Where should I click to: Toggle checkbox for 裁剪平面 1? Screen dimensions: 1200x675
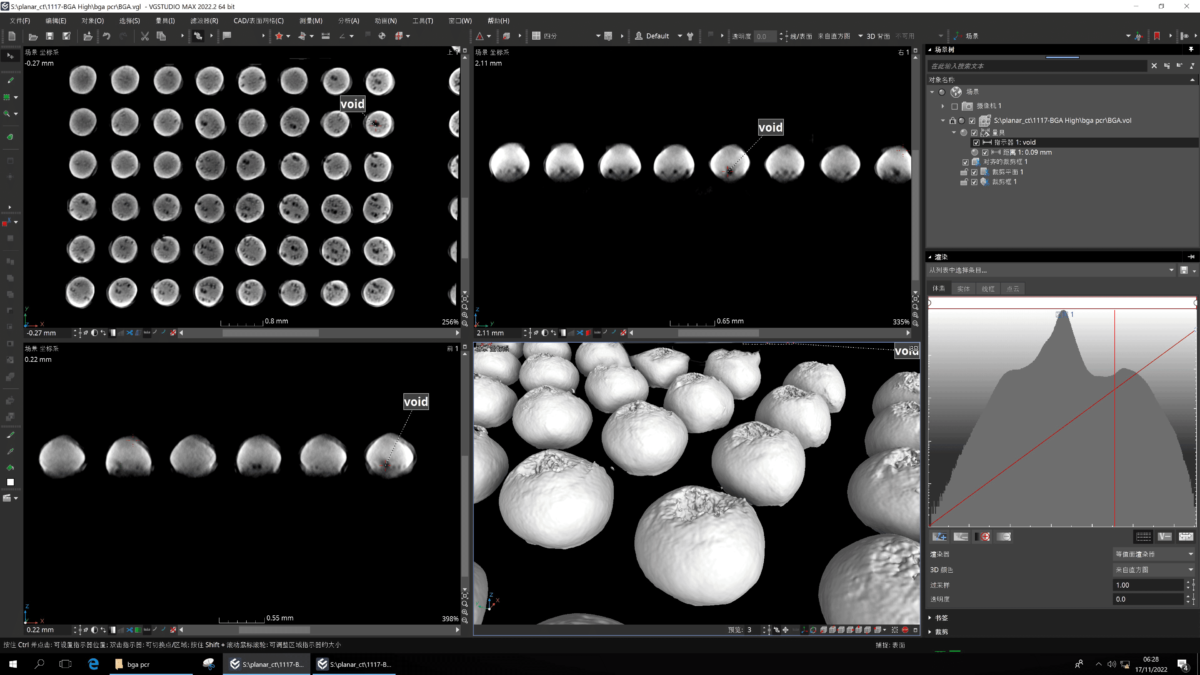tap(974, 172)
